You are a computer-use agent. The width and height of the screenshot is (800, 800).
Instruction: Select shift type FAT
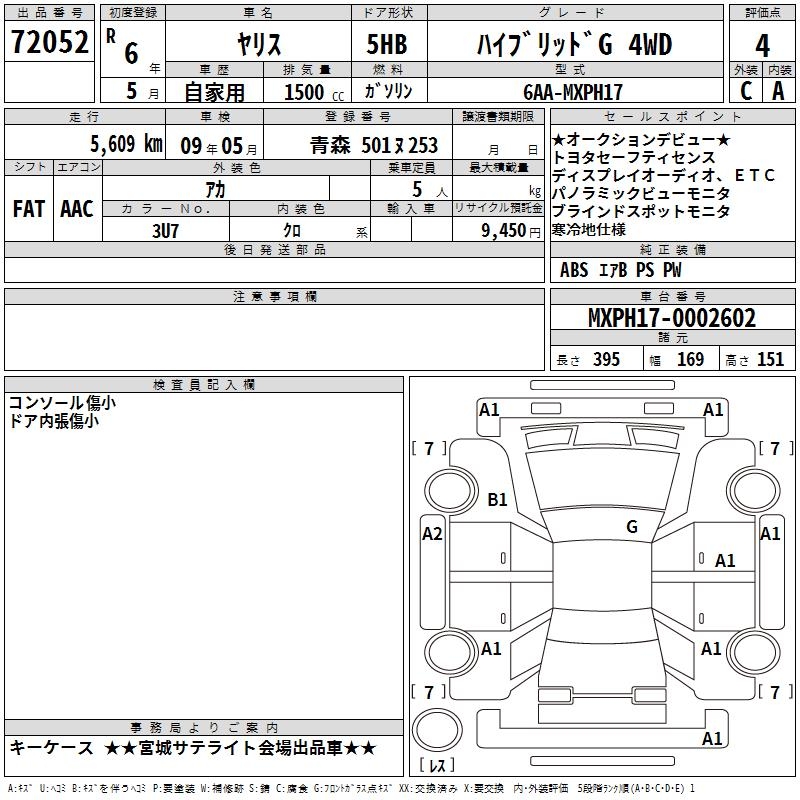coord(29,209)
